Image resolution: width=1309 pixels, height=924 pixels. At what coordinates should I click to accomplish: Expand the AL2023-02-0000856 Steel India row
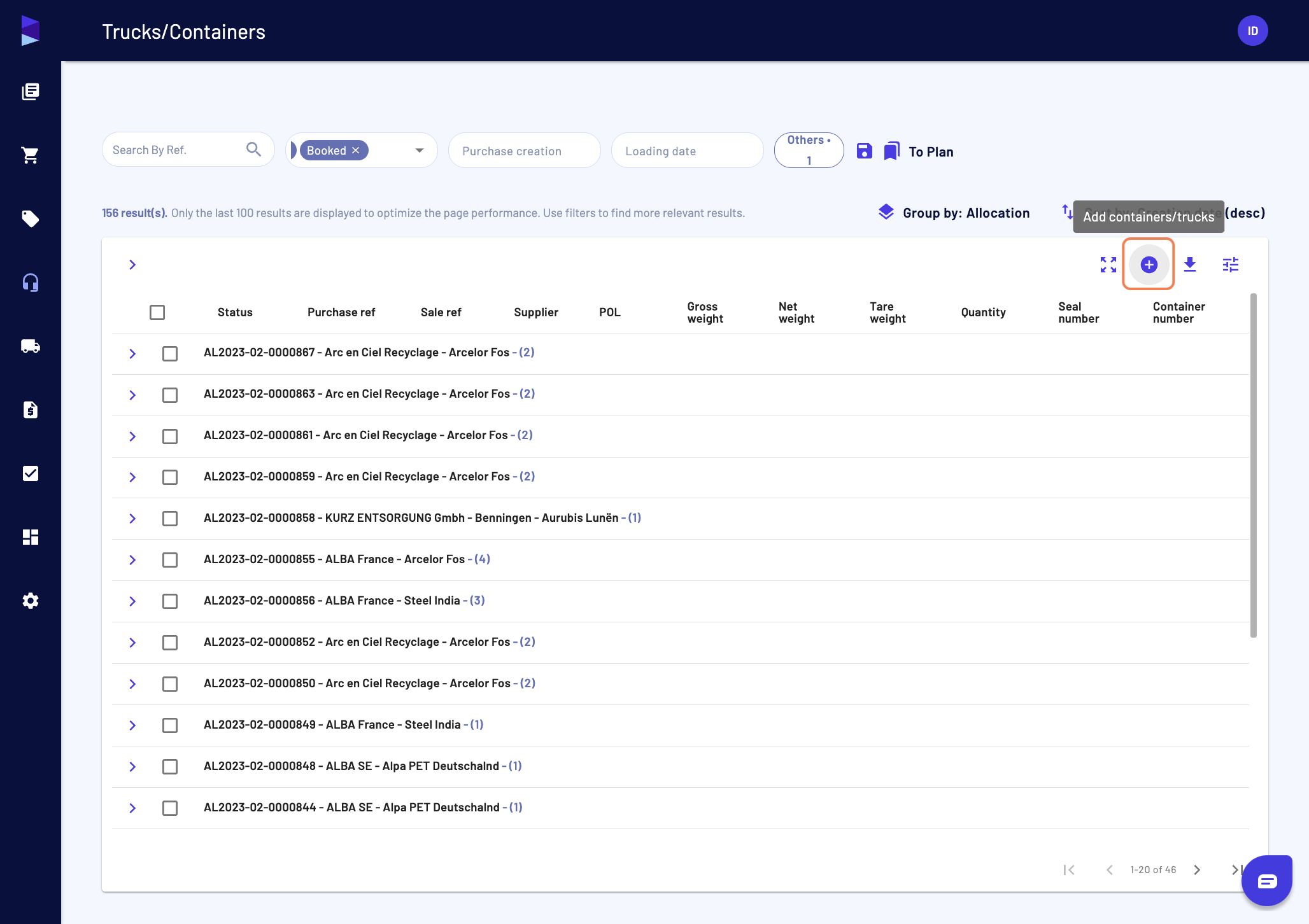pos(132,601)
